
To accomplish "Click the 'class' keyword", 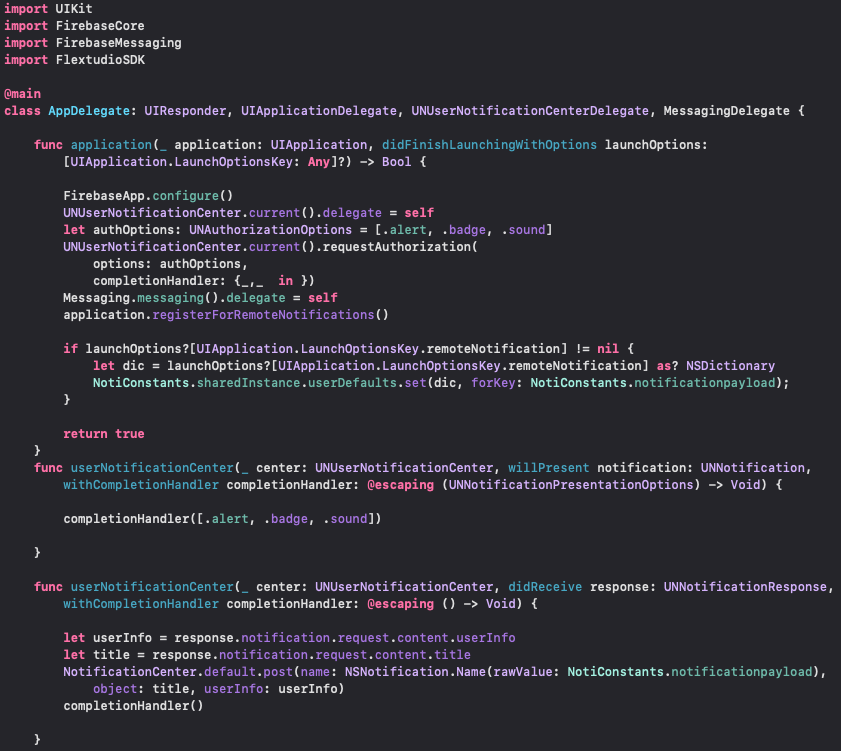I will tap(23, 111).
